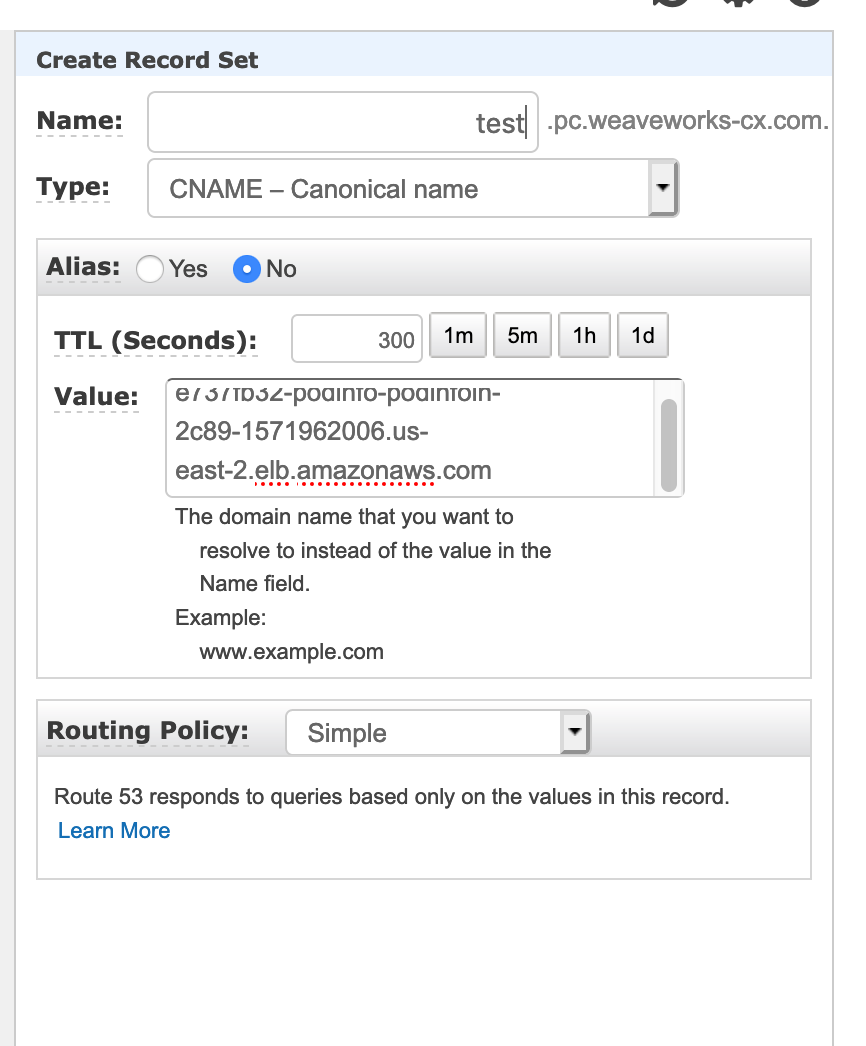Set TTL with the 1h button
This screenshot has height=1046, width=866.
point(584,335)
